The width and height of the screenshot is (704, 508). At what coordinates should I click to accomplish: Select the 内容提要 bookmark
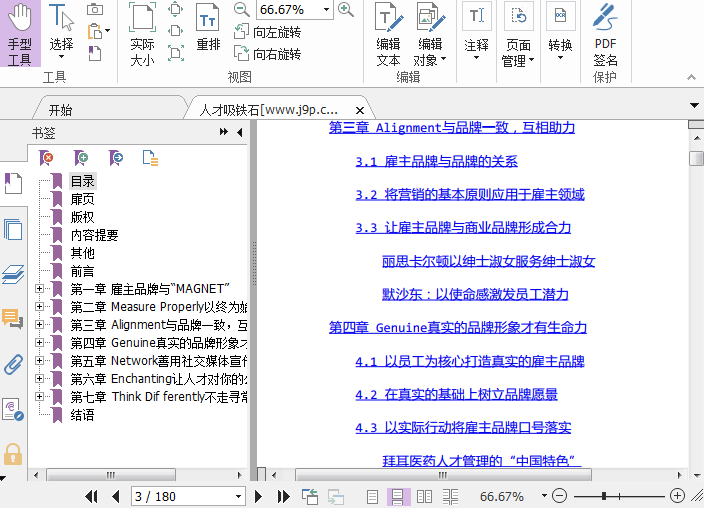point(94,235)
